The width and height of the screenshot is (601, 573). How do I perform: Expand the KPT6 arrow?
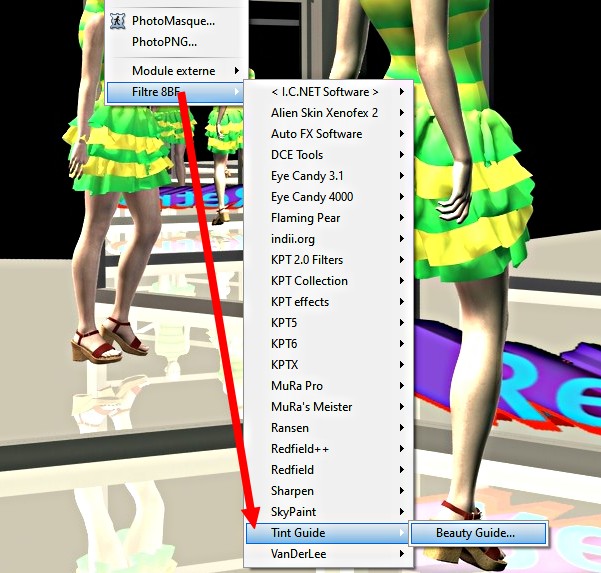pos(401,344)
